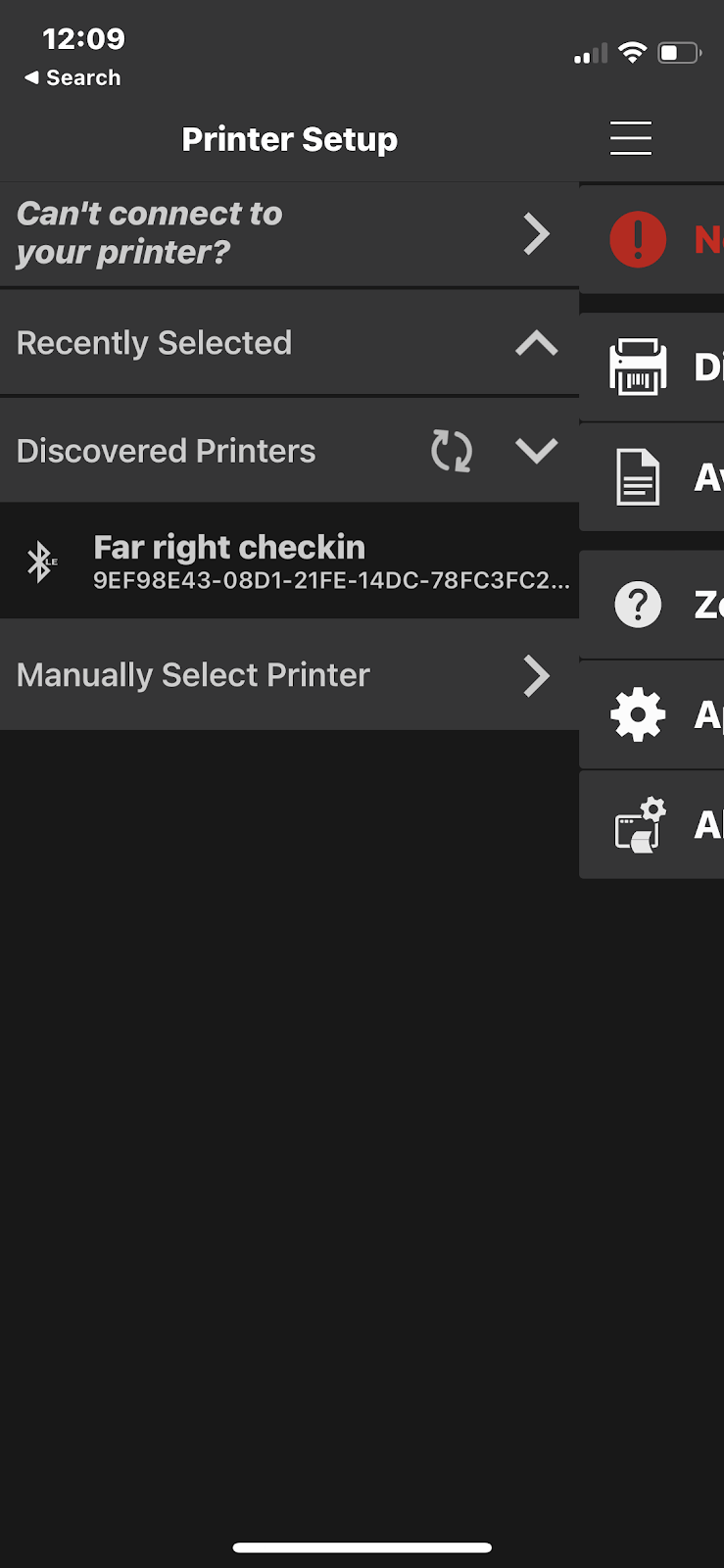Open the hamburger menu icon
This screenshot has height=1568, width=724.
click(631, 138)
